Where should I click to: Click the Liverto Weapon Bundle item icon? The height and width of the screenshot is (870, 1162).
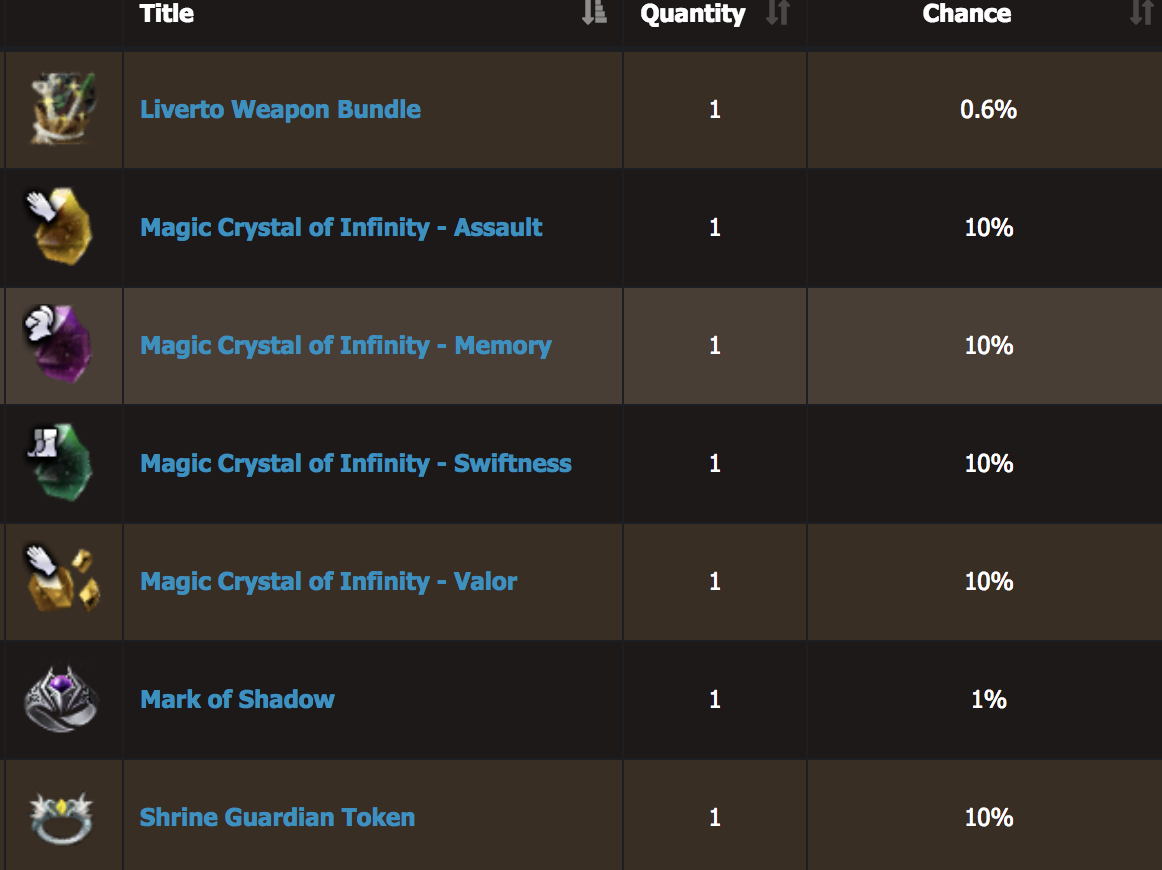coord(63,109)
